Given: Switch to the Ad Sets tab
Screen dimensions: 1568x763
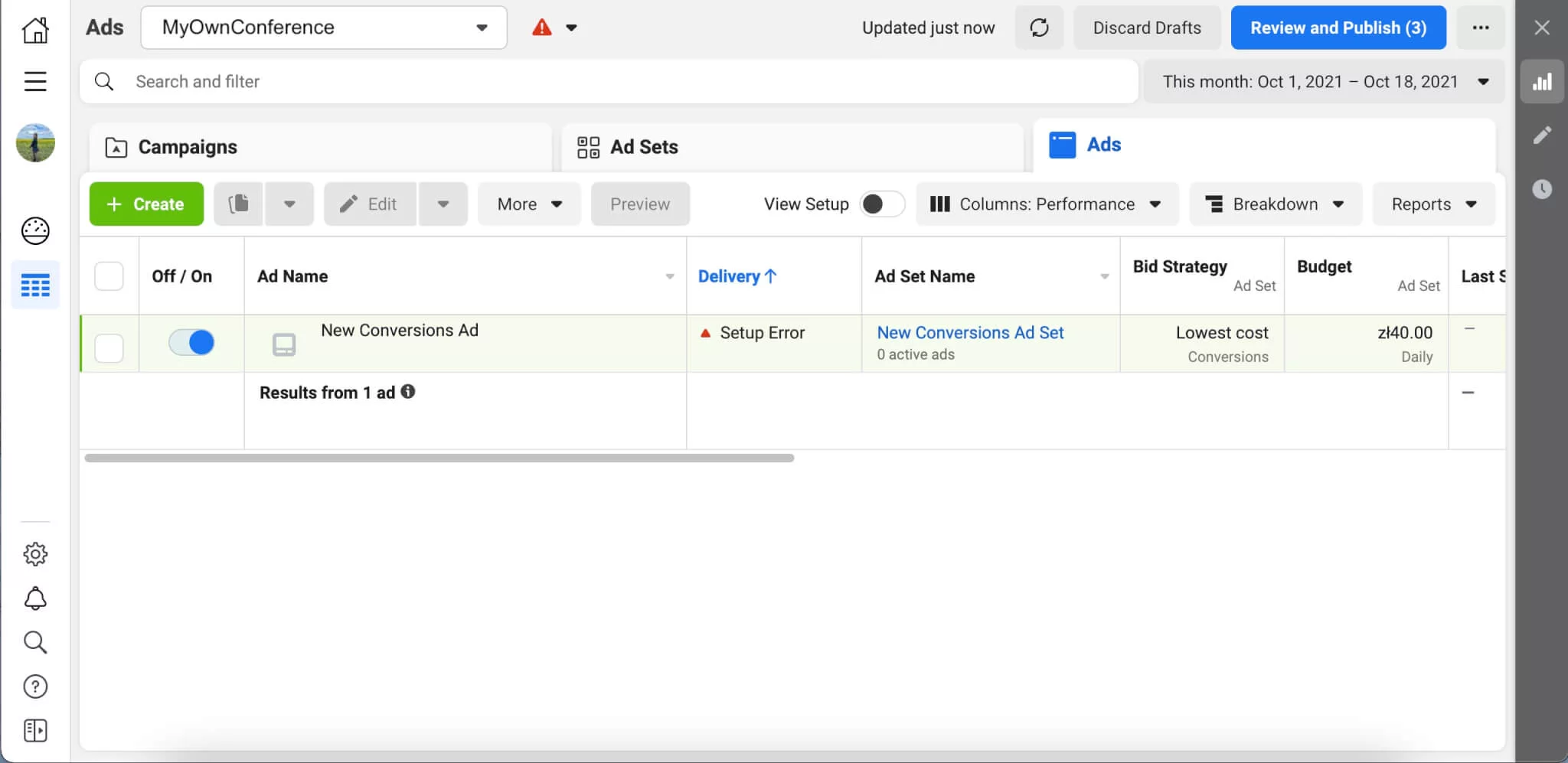Looking at the screenshot, I should coord(643,146).
